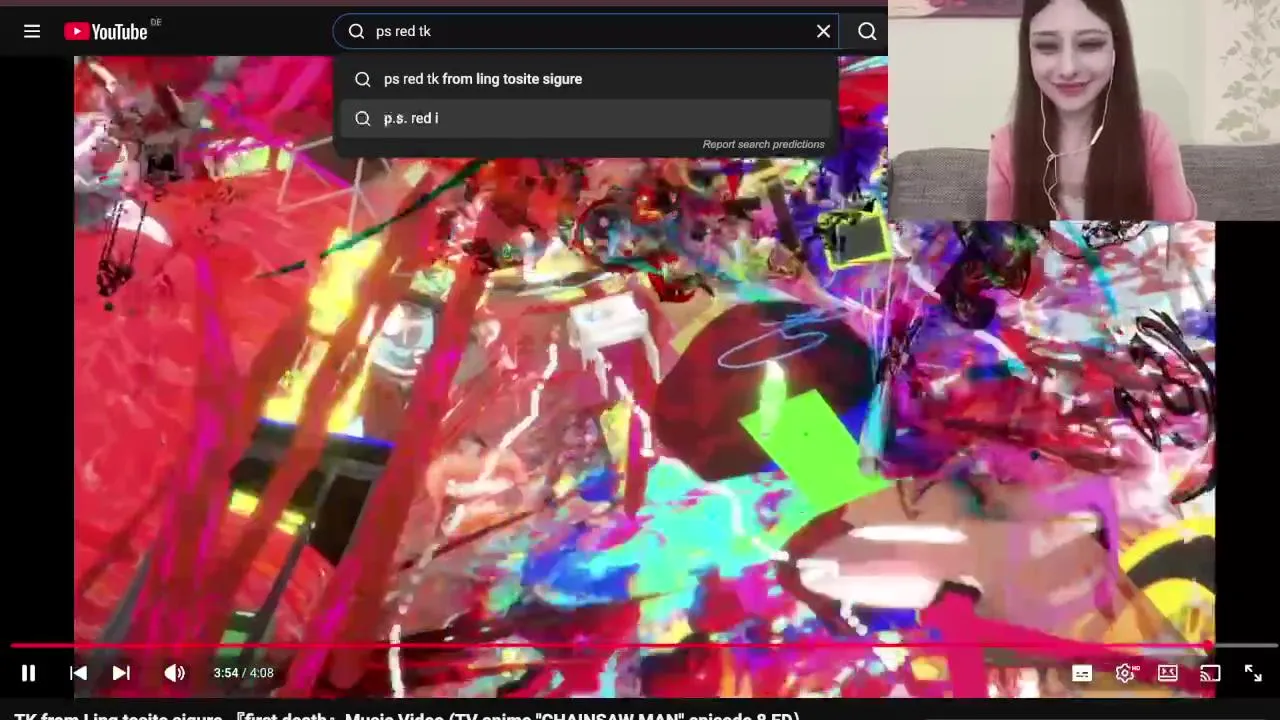Image resolution: width=1280 pixels, height=720 pixels.
Task: Clear the search box with the X
Action: pos(823,32)
